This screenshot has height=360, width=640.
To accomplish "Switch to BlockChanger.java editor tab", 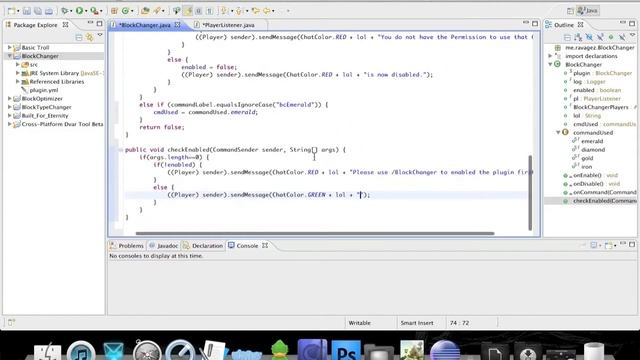I will pyautogui.click(x=144, y=25).
